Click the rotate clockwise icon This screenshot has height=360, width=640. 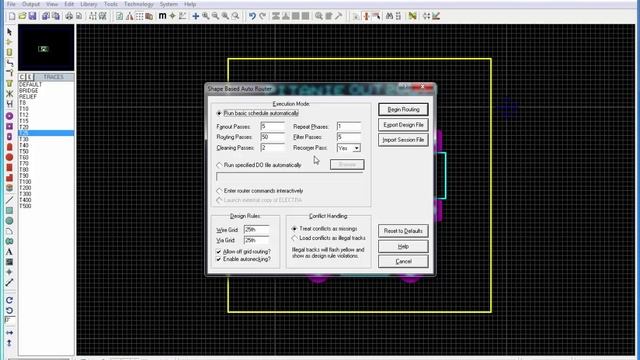pos(9,300)
